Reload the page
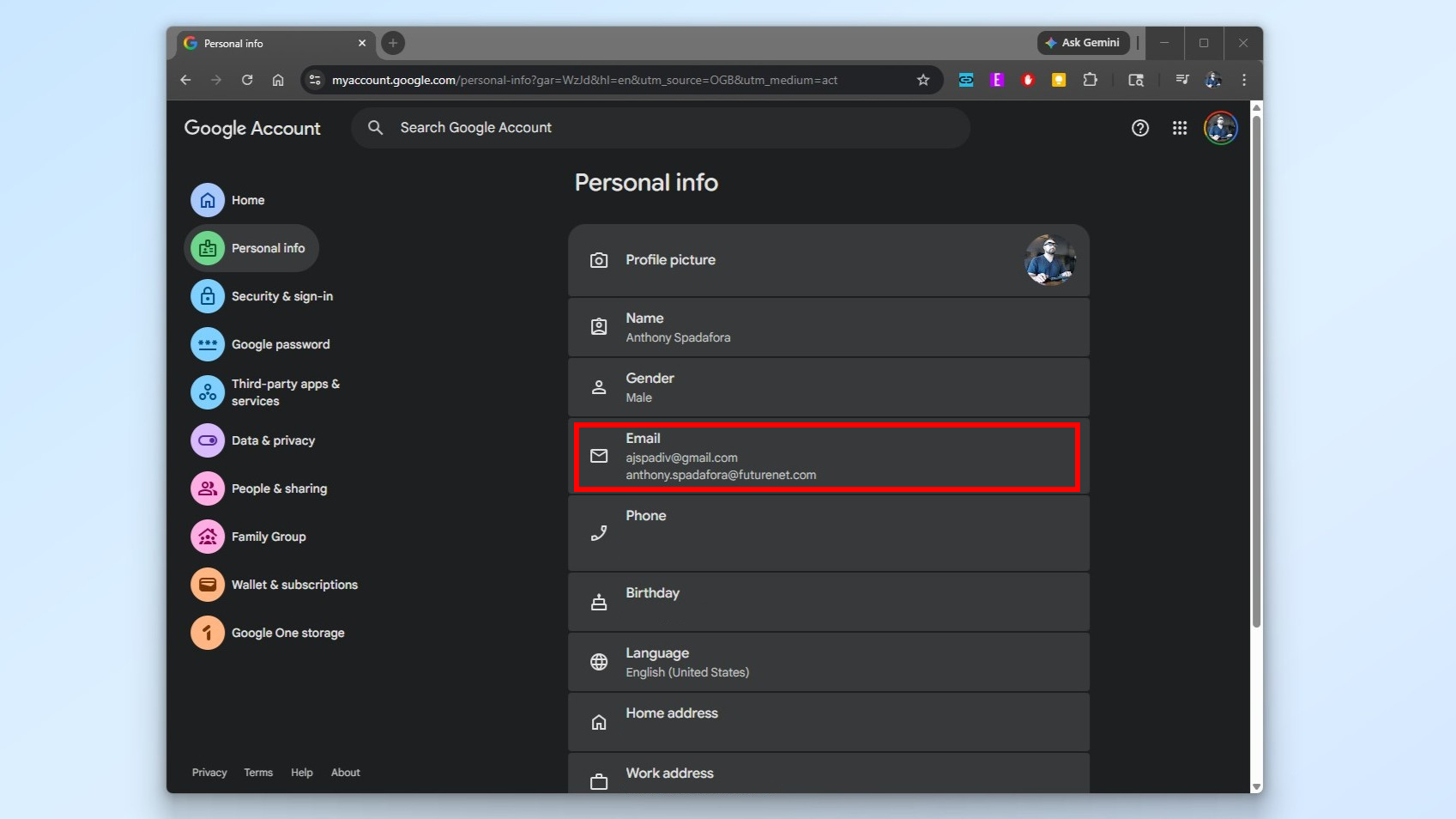Image resolution: width=1456 pixels, height=819 pixels. pyautogui.click(x=247, y=80)
